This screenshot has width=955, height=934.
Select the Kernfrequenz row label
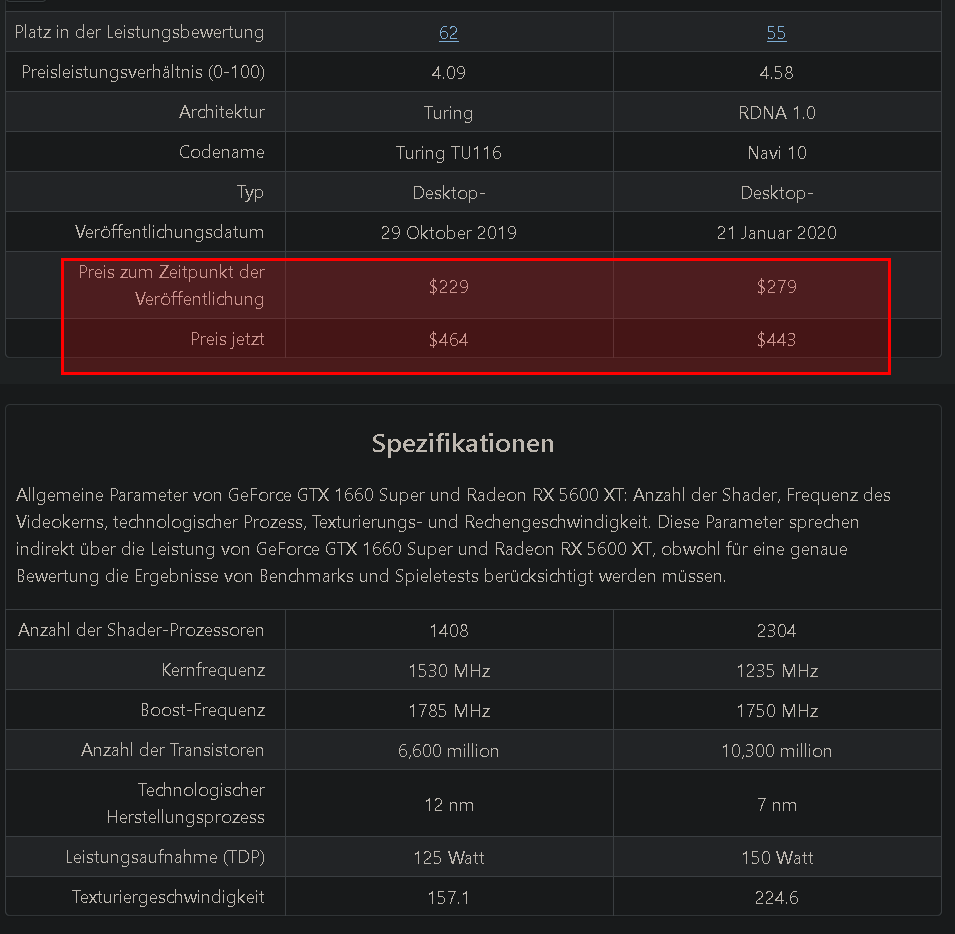coord(213,670)
